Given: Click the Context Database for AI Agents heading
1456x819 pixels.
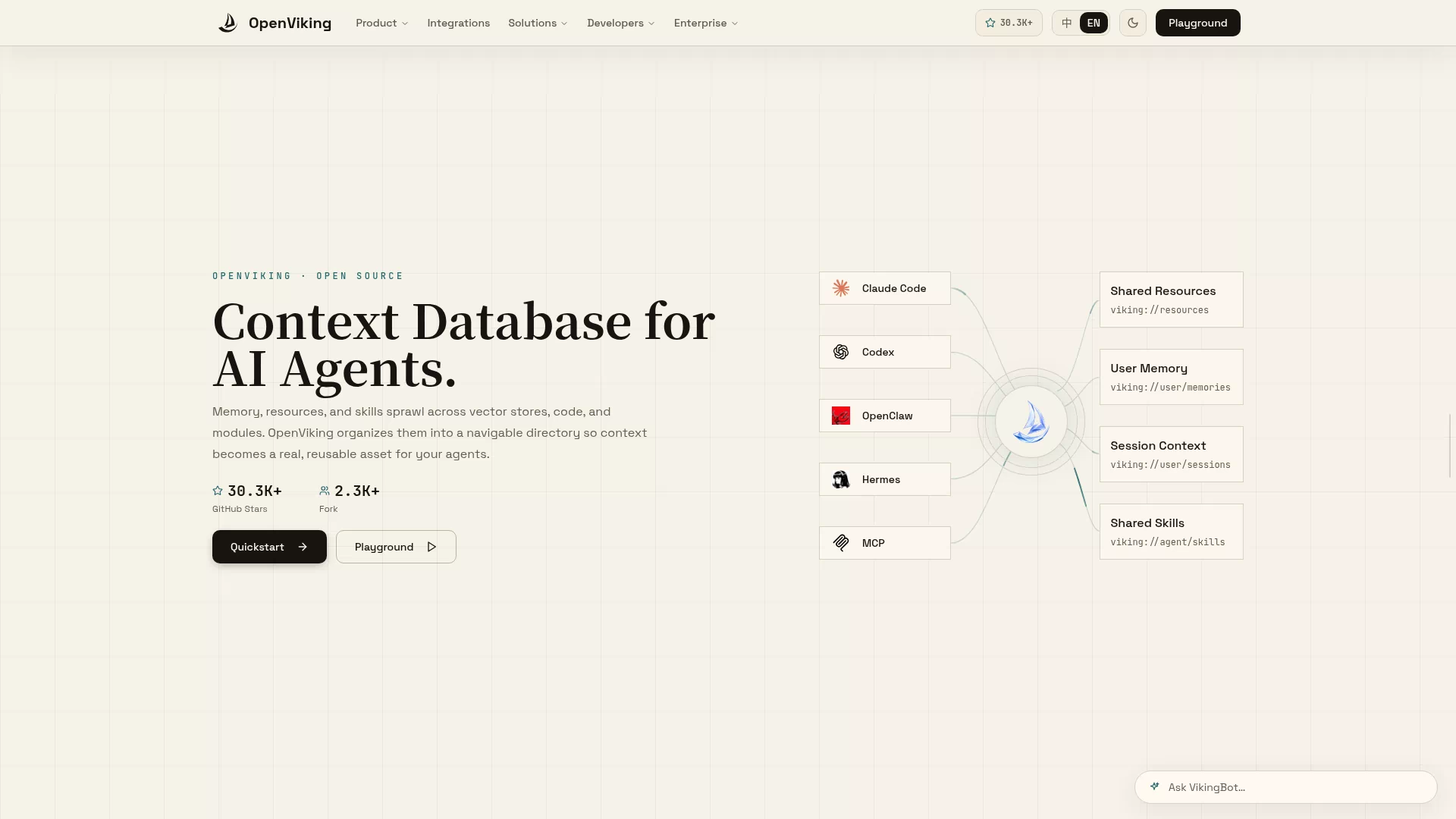Looking at the screenshot, I should 463,345.
